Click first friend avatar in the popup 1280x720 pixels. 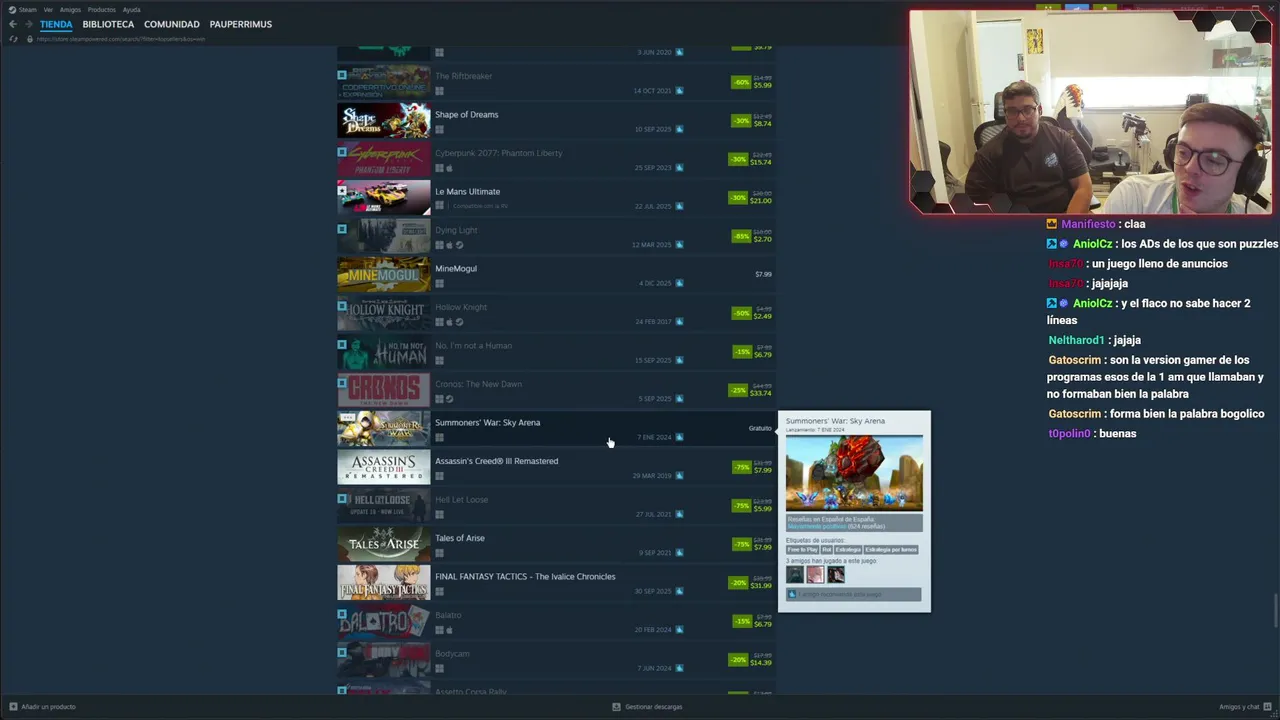tap(795, 574)
